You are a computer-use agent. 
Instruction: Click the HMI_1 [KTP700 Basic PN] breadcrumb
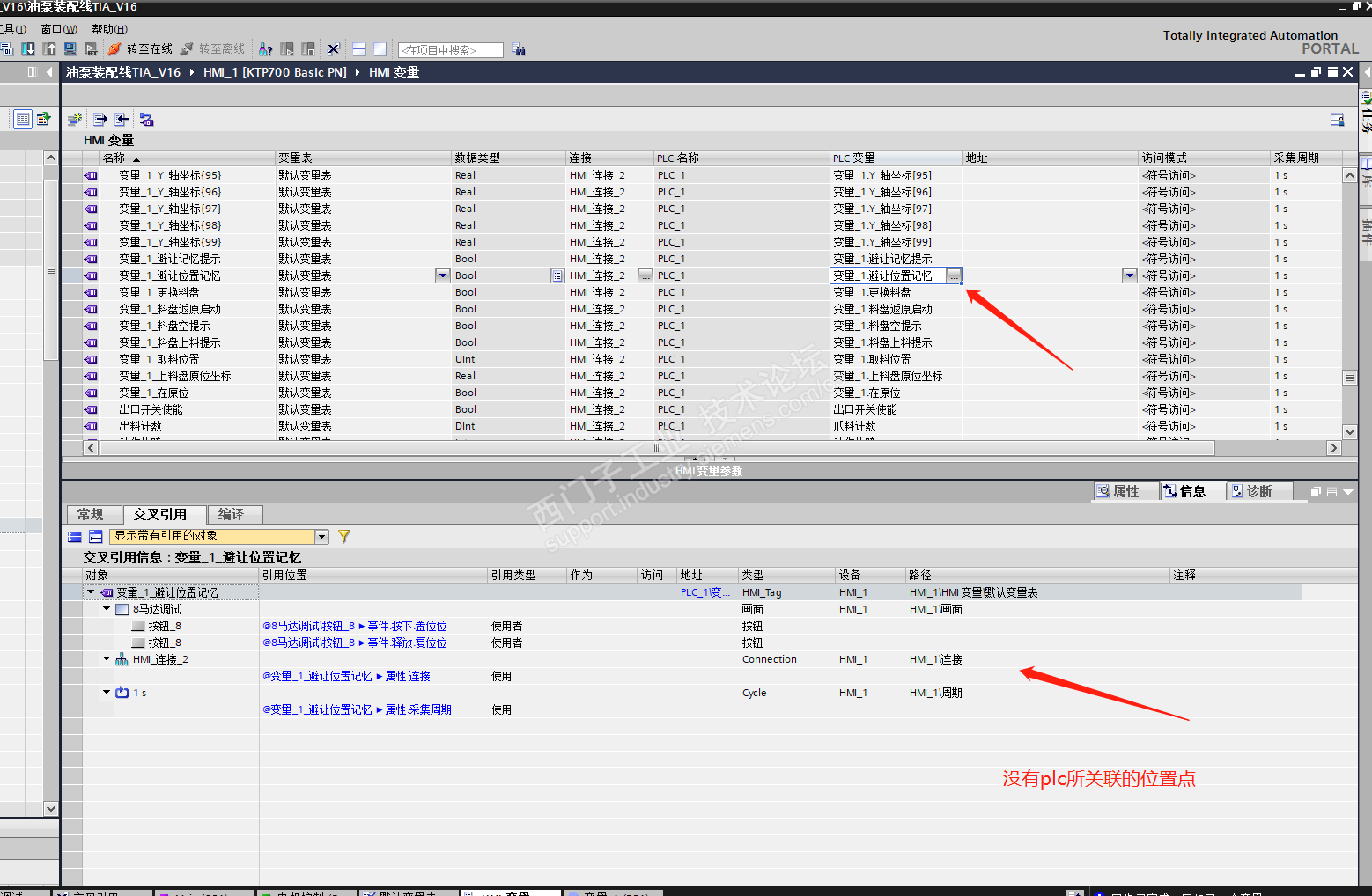[275, 72]
